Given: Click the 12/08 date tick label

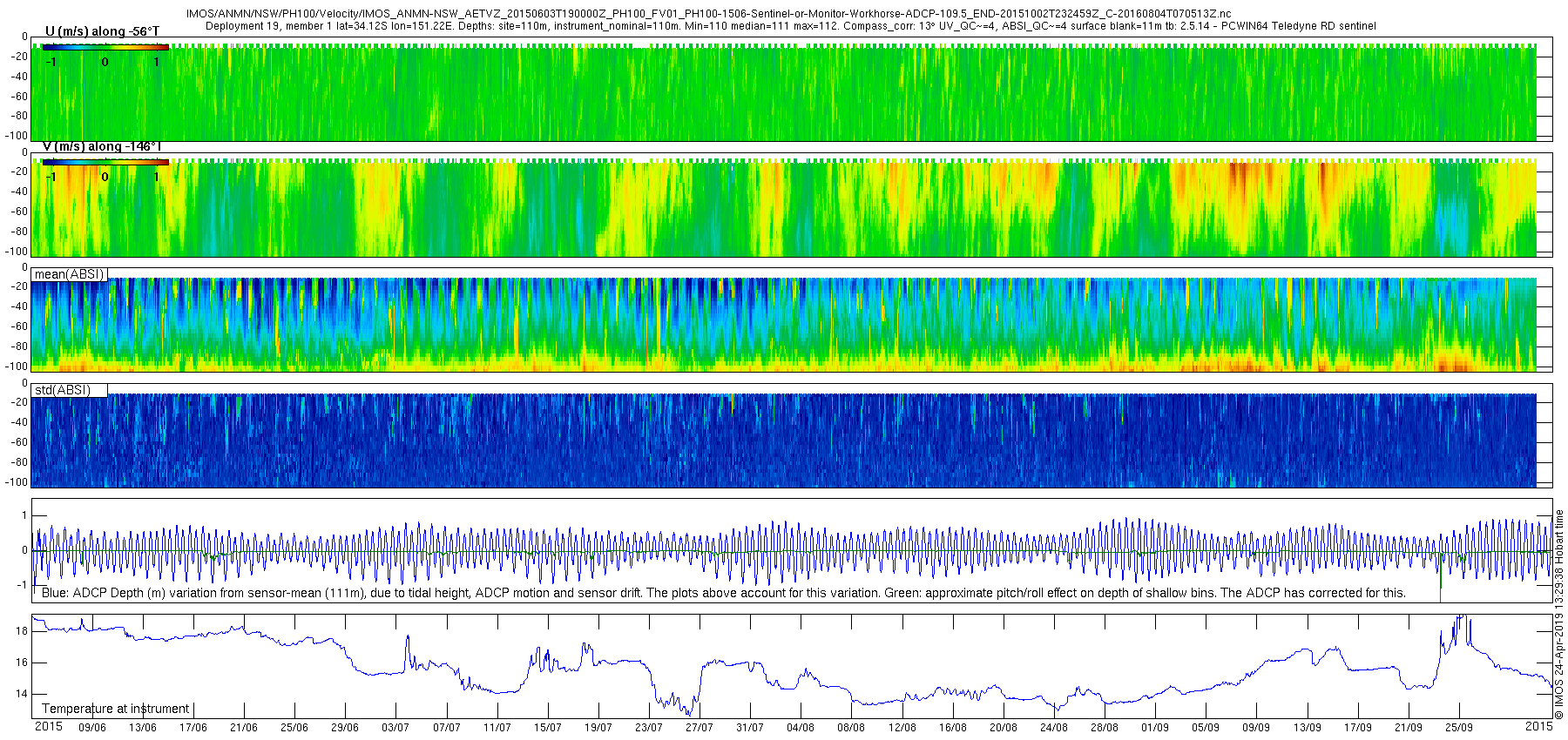Looking at the screenshot, I should (x=902, y=728).
